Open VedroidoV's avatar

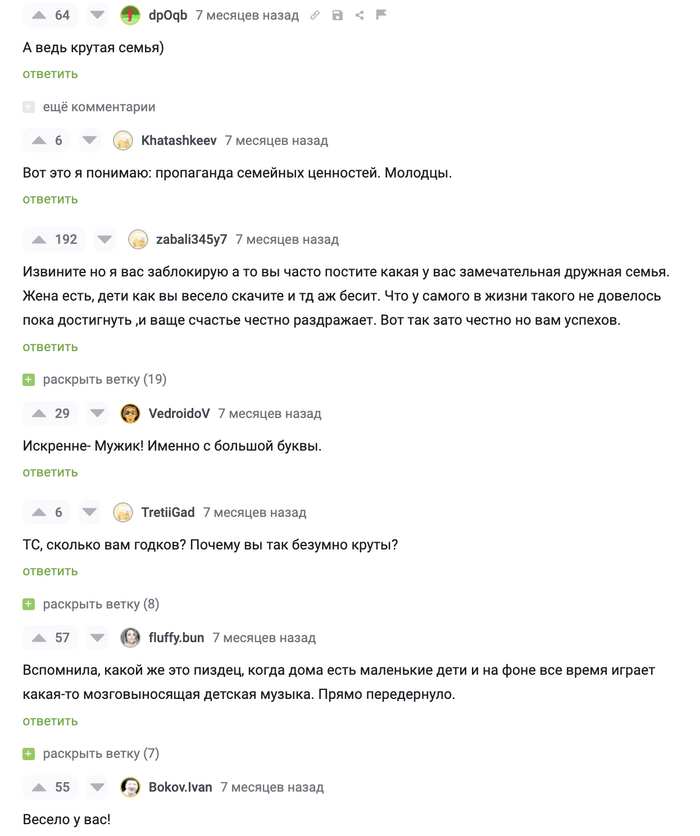(130, 413)
